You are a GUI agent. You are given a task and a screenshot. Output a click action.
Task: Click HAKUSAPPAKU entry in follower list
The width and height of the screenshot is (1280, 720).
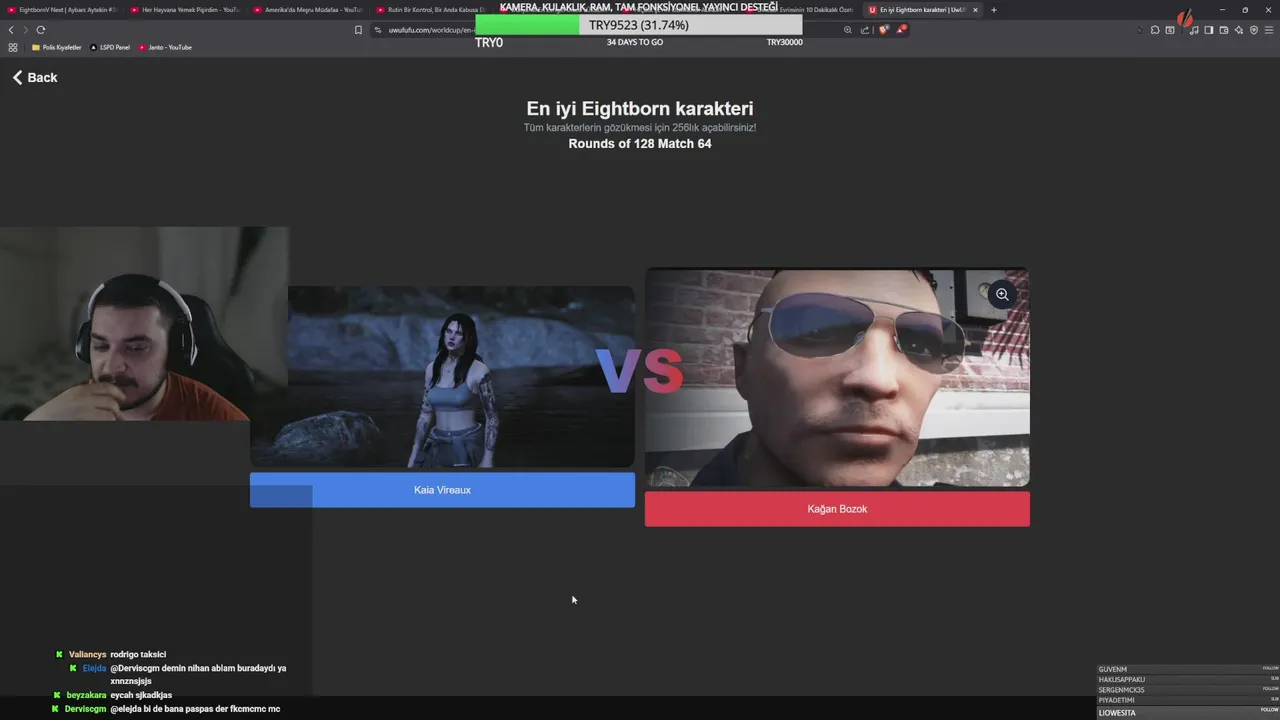[x=1188, y=680]
